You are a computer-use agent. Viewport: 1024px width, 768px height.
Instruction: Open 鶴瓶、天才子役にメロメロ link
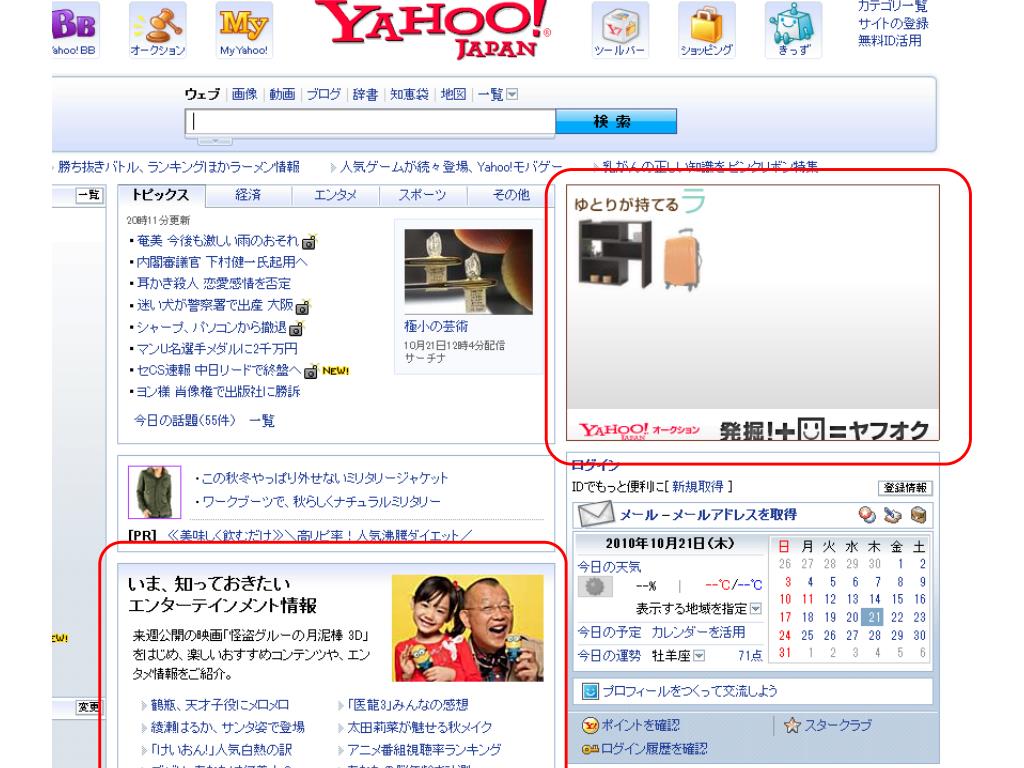[219, 705]
